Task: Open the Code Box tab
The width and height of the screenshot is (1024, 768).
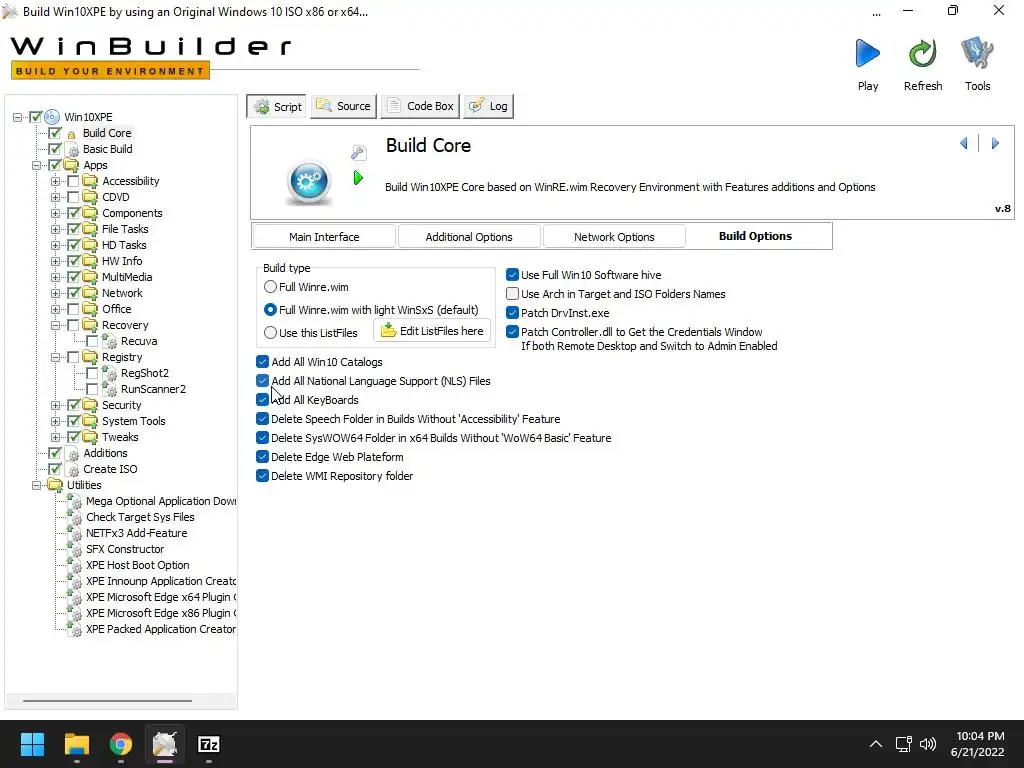Action: tap(421, 106)
